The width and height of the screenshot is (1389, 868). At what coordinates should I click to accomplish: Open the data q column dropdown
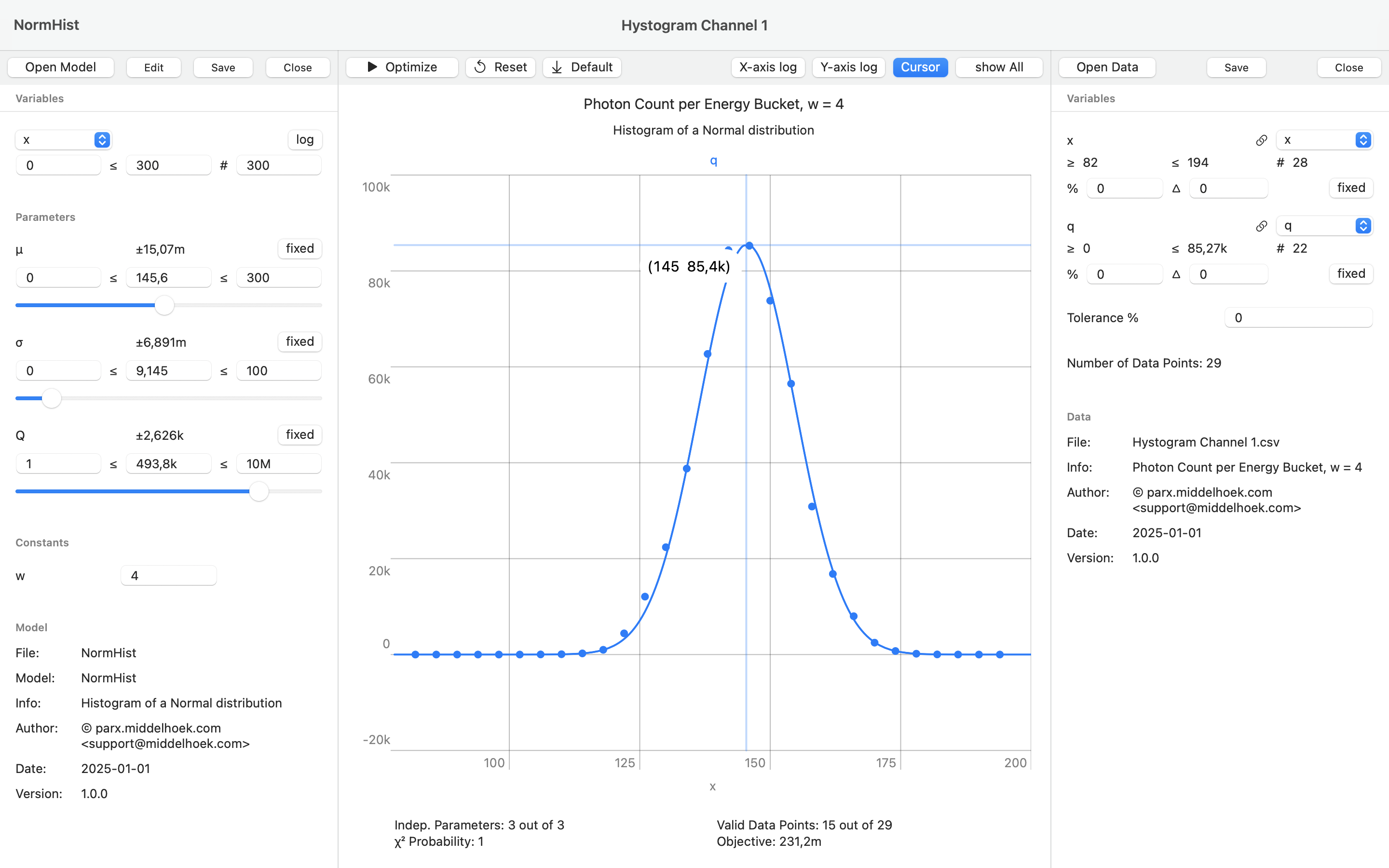tap(1323, 226)
